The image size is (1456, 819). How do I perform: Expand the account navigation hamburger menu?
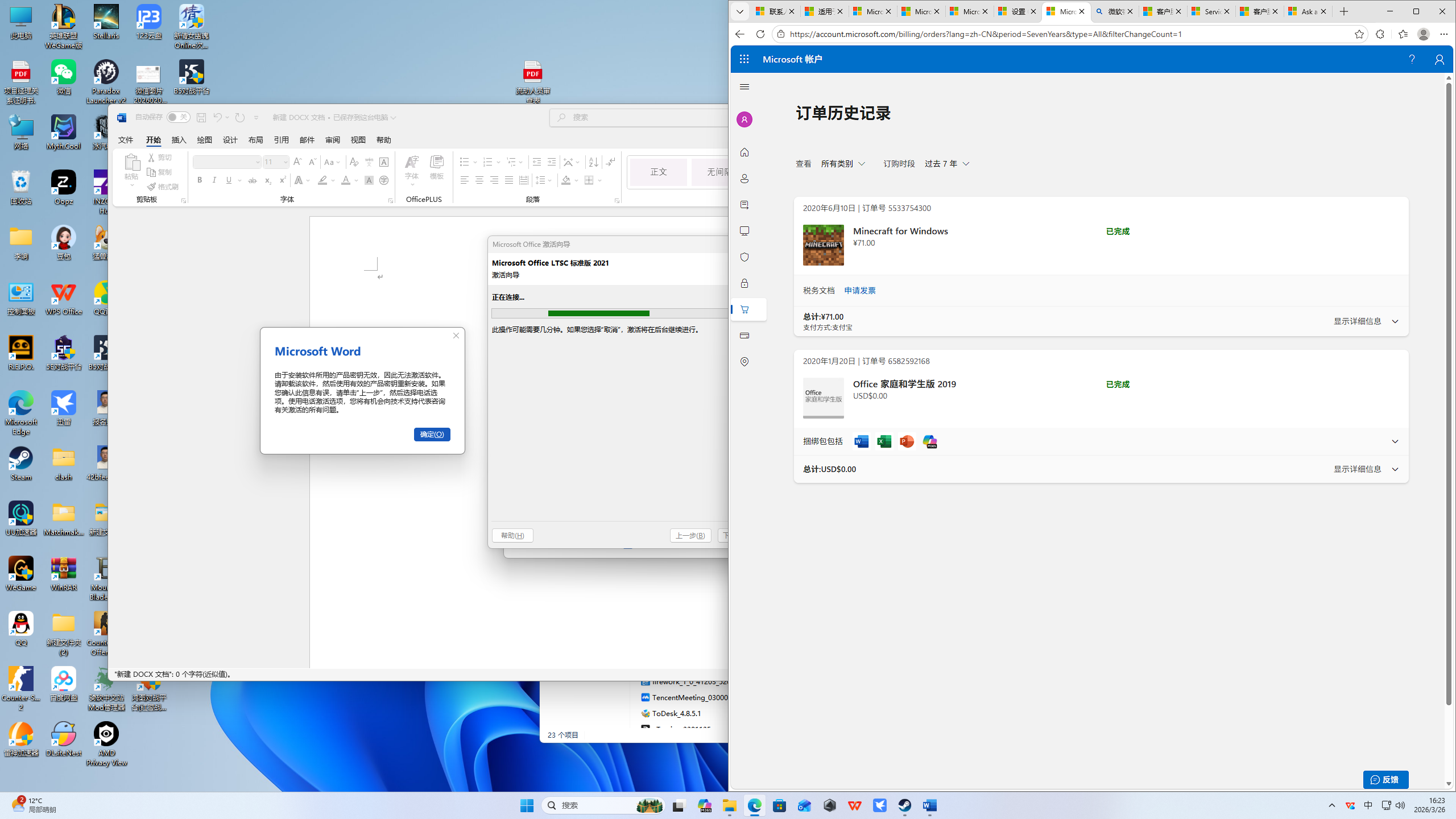(744, 87)
